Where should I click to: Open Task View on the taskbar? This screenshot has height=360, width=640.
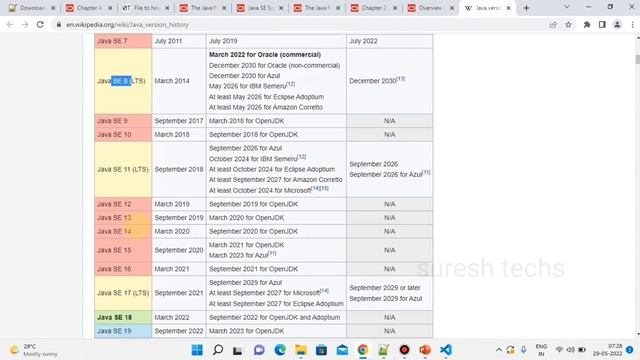click(x=238, y=350)
